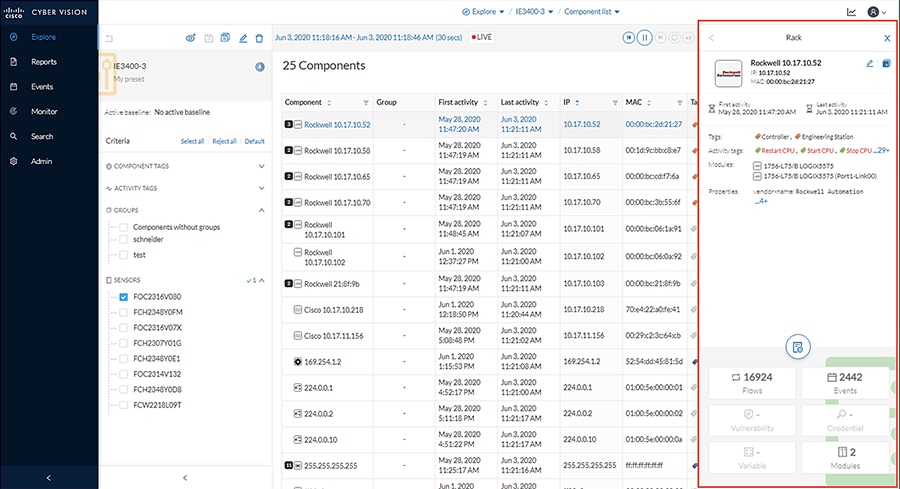This screenshot has height=489, width=900.
Task: Check the schneider group checkbox
Action: tap(123, 239)
